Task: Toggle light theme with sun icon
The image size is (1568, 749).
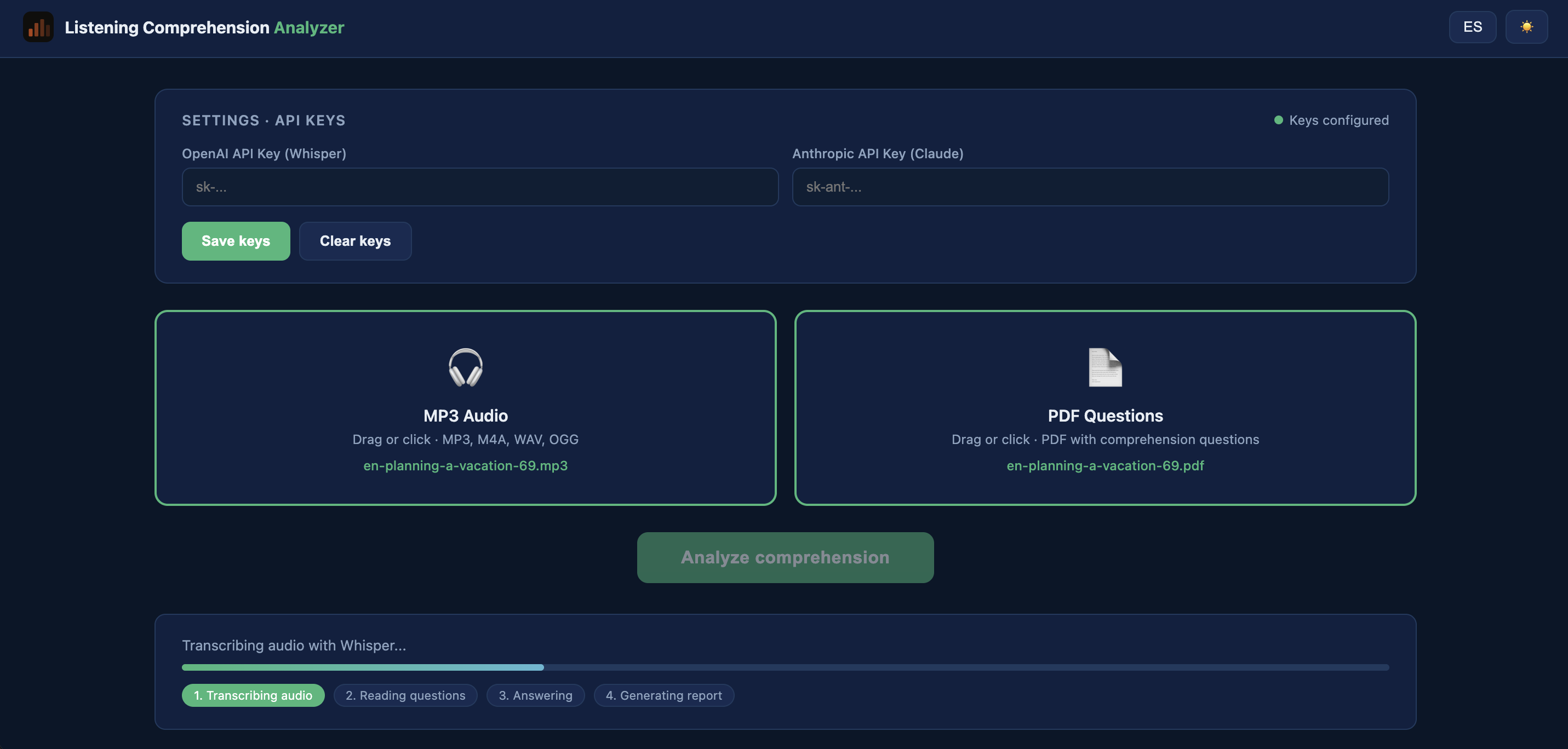Action: point(1526,27)
